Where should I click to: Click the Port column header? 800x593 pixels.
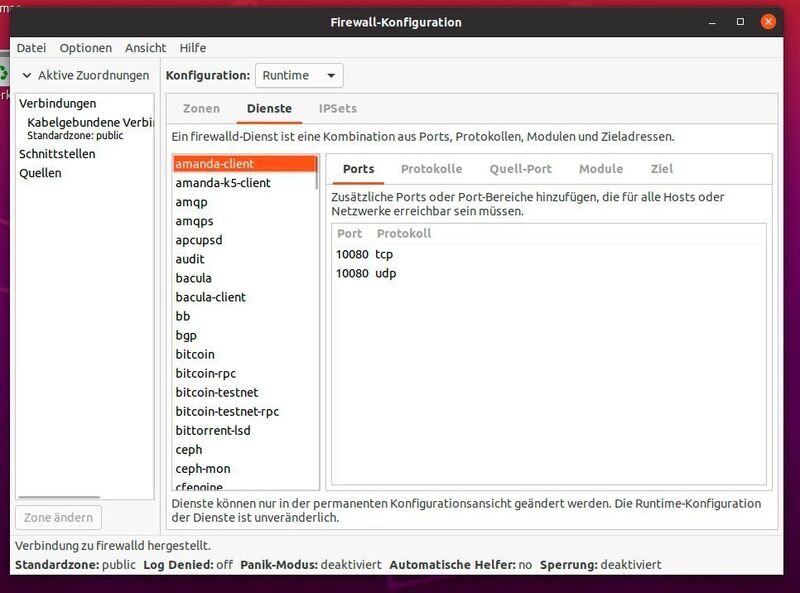[x=349, y=234]
